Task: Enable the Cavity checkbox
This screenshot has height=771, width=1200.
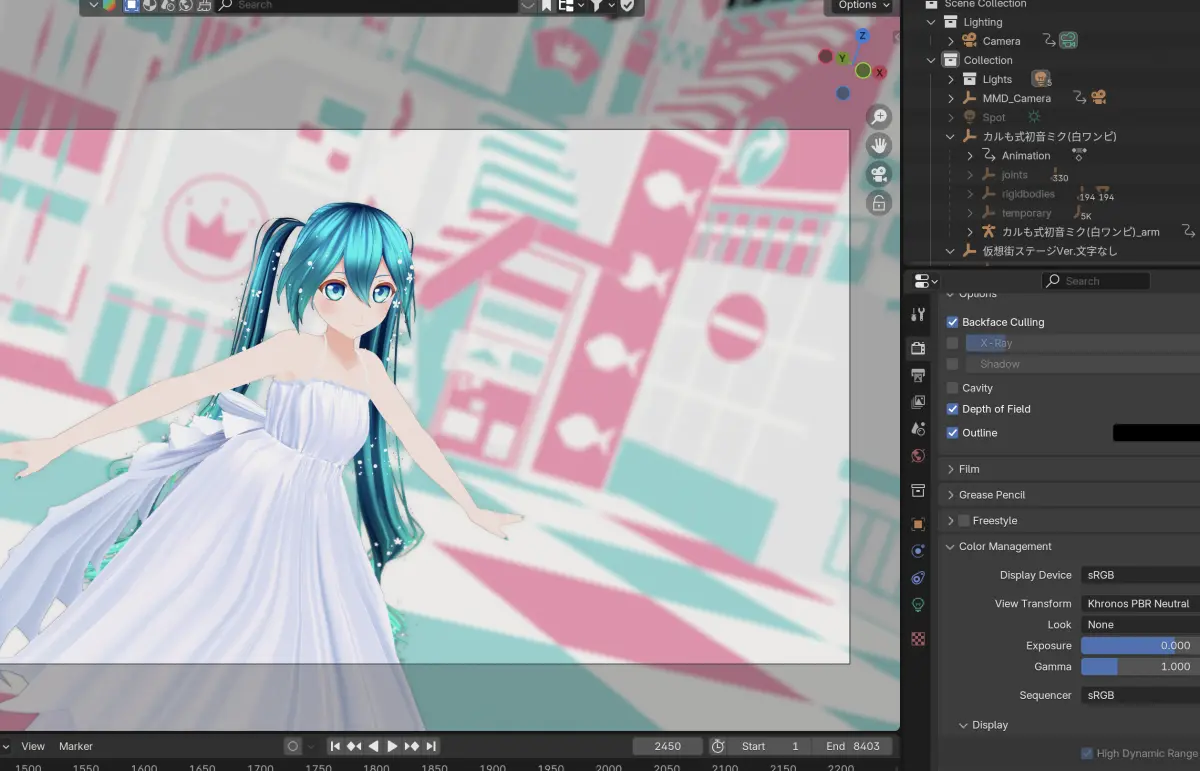Action: (x=952, y=388)
